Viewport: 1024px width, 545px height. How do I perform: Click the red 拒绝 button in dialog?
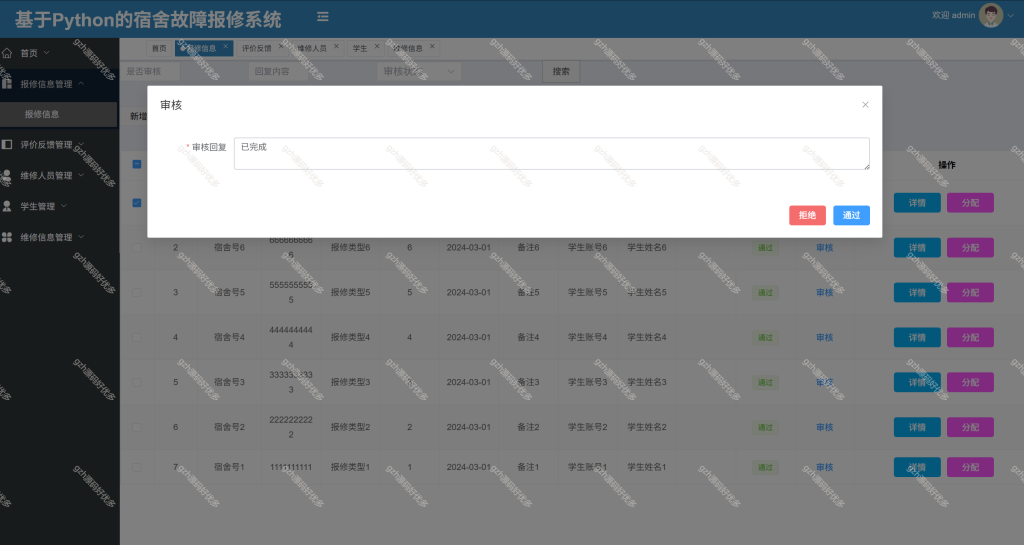tap(807, 215)
